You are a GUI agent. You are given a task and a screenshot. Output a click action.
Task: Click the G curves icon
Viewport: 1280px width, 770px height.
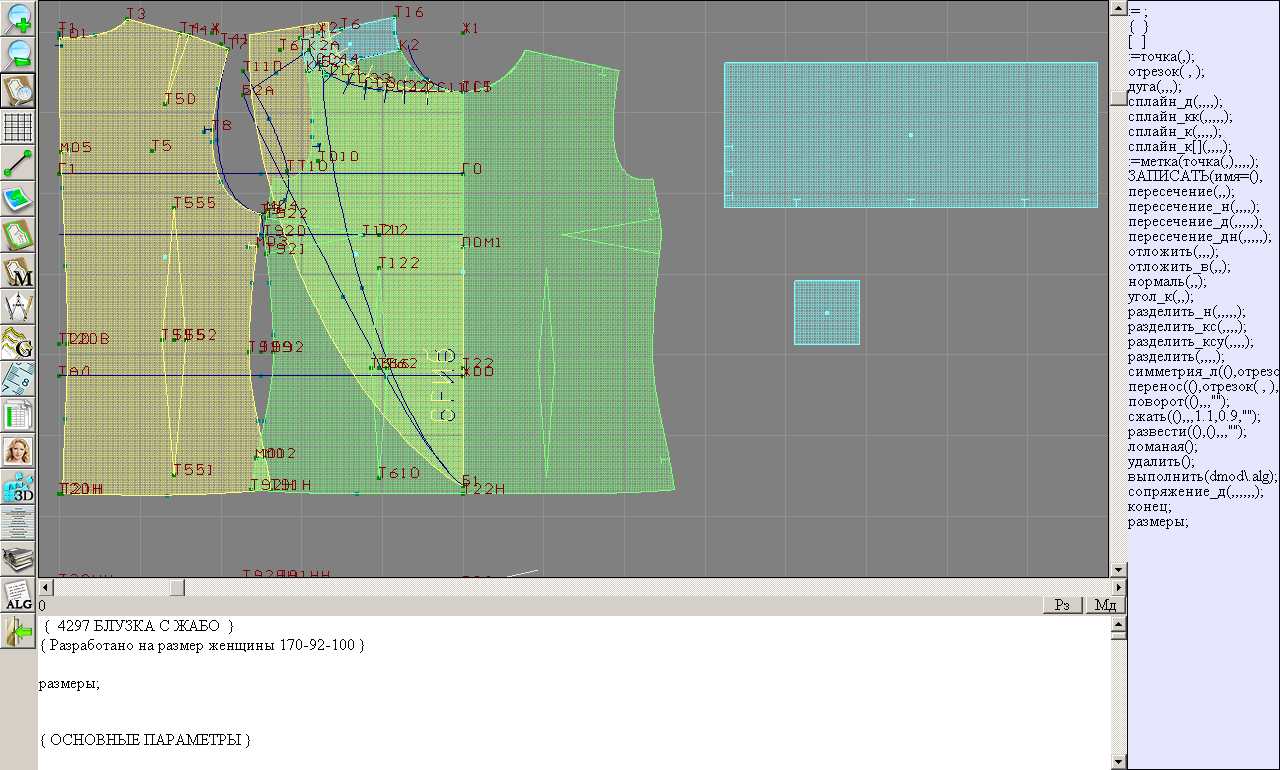point(19,342)
